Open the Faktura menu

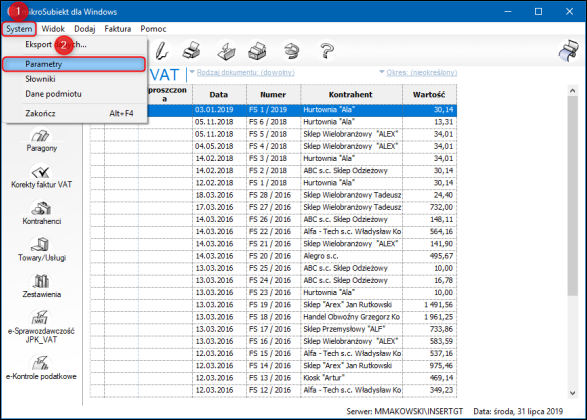118,29
